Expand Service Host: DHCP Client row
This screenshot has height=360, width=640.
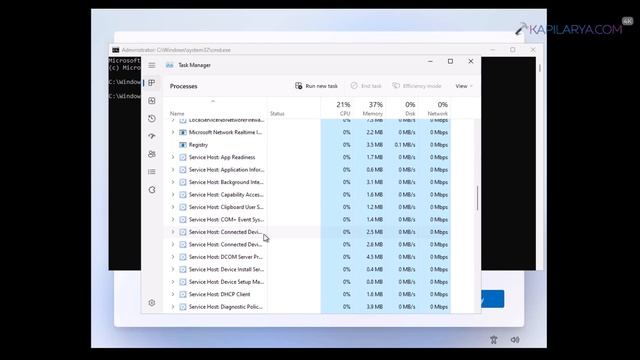[x=173, y=294]
